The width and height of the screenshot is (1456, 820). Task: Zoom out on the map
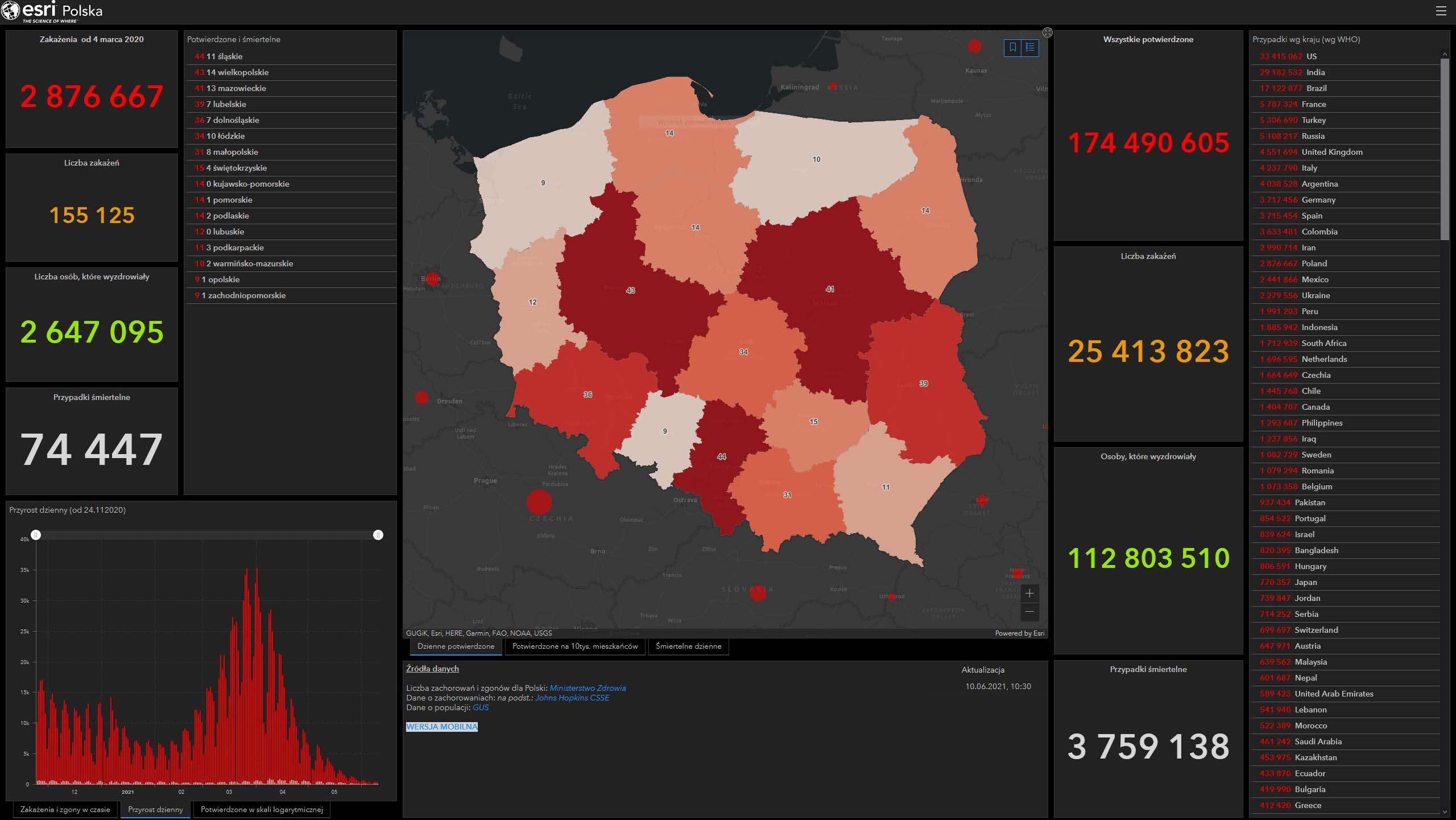click(1029, 612)
